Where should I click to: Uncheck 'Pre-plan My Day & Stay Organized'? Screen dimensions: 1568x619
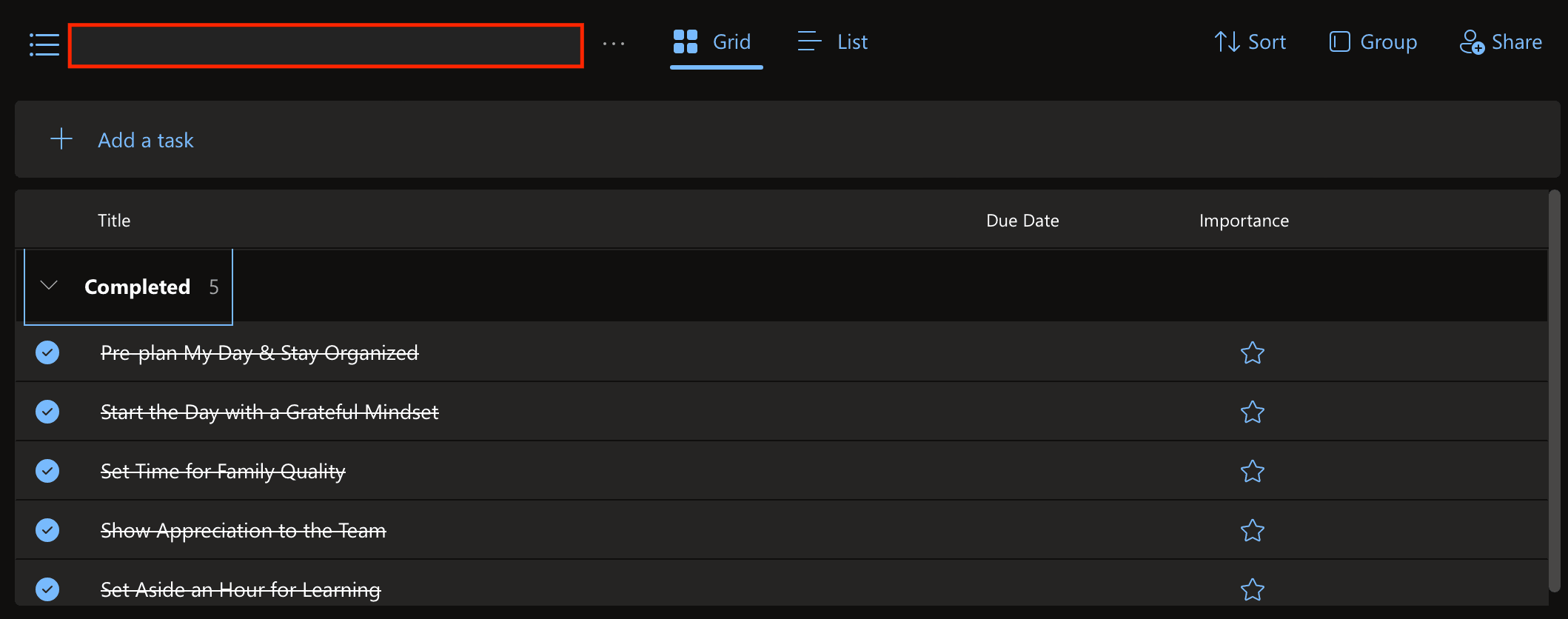[x=47, y=352]
